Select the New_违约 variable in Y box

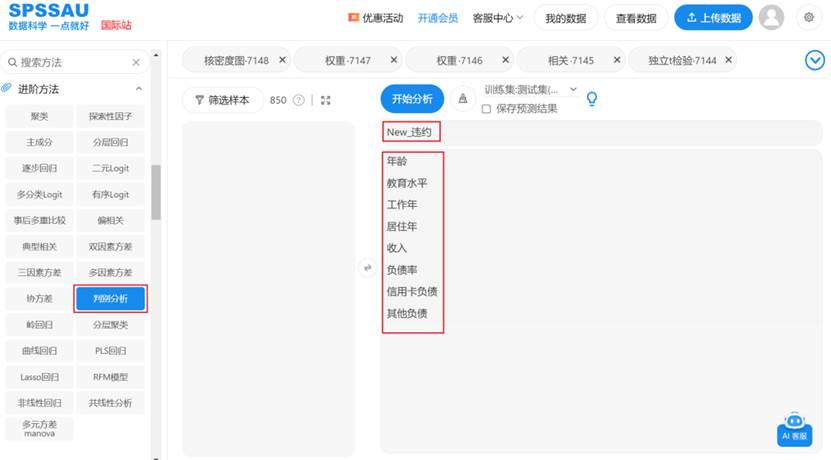coord(409,132)
